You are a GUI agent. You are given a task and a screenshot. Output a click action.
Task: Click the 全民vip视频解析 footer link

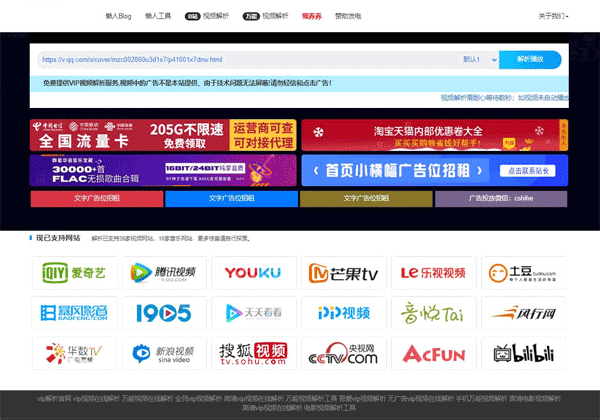(x=199, y=399)
